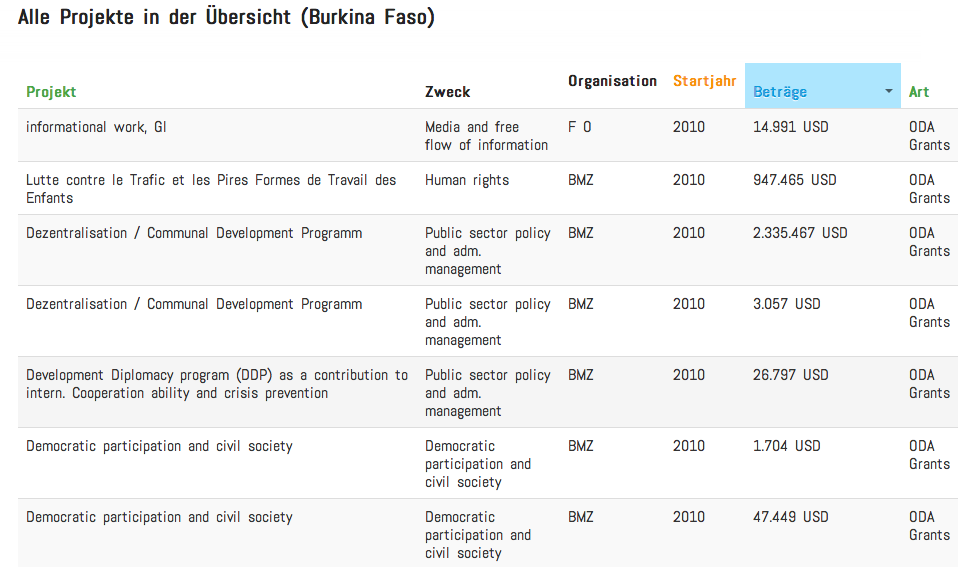
Task: Click the Organisation column header
Action: (x=612, y=81)
